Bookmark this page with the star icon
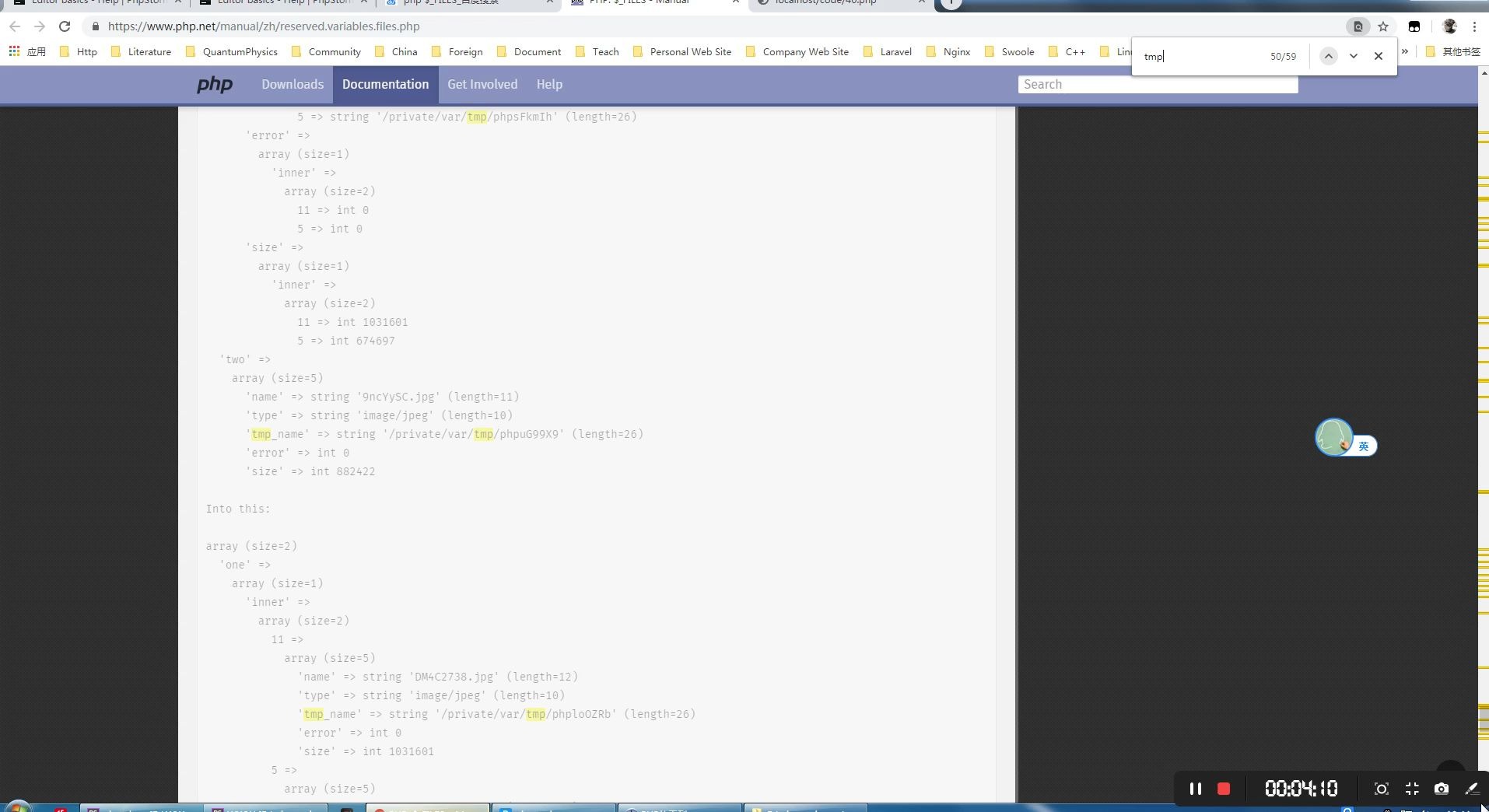 click(x=1383, y=26)
